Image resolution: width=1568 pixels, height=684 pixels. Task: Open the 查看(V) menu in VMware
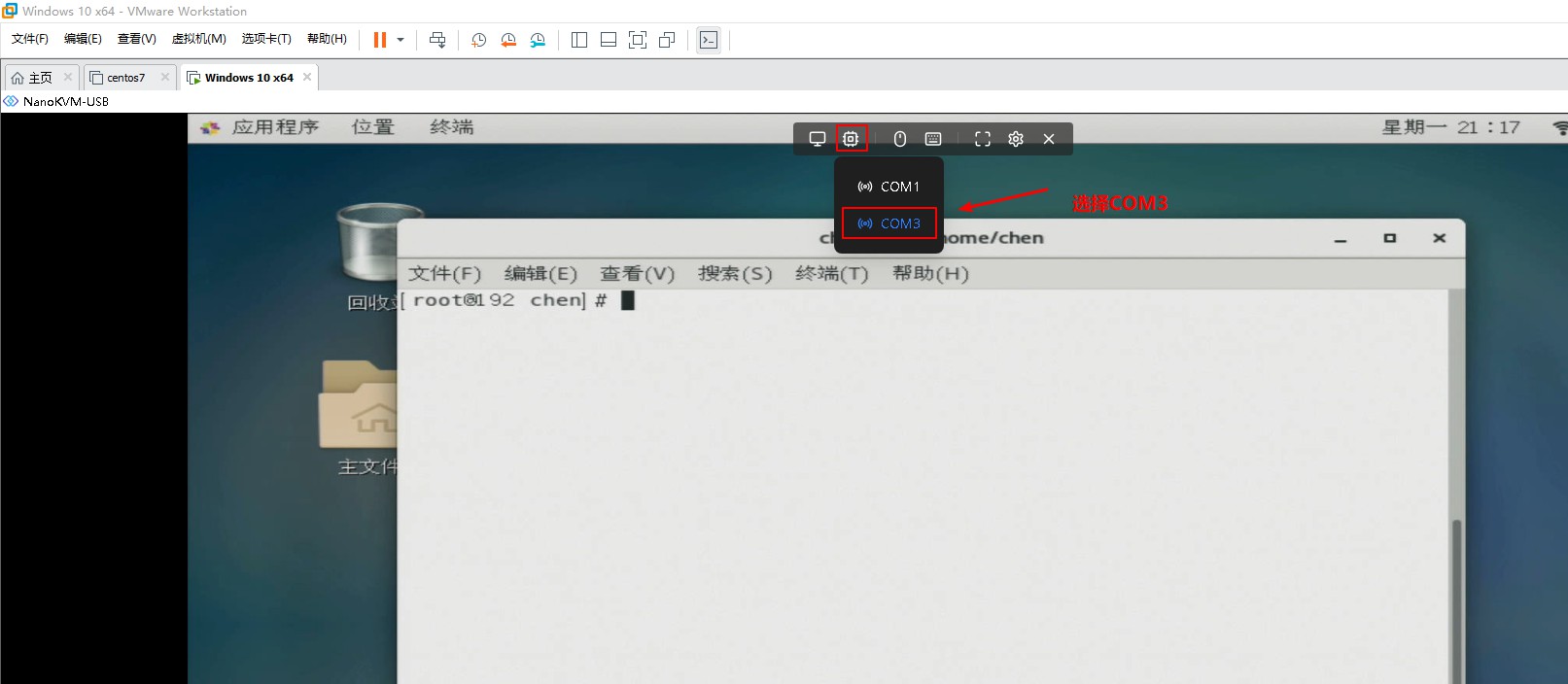137,39
